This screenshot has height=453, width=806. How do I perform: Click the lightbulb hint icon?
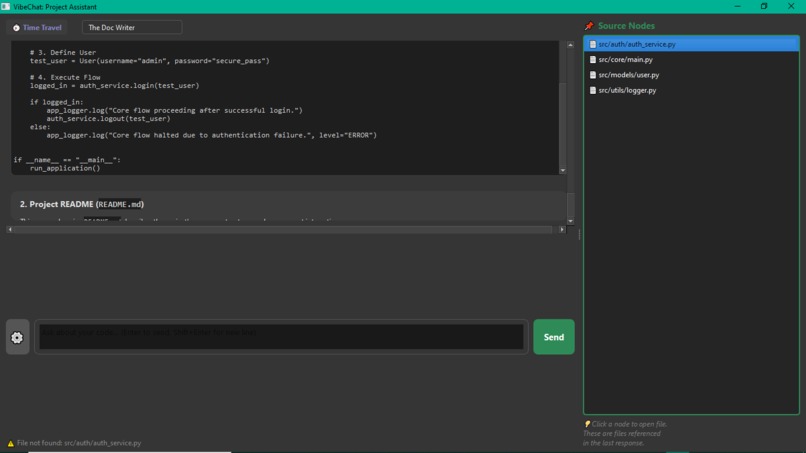(x=587, y=424)
